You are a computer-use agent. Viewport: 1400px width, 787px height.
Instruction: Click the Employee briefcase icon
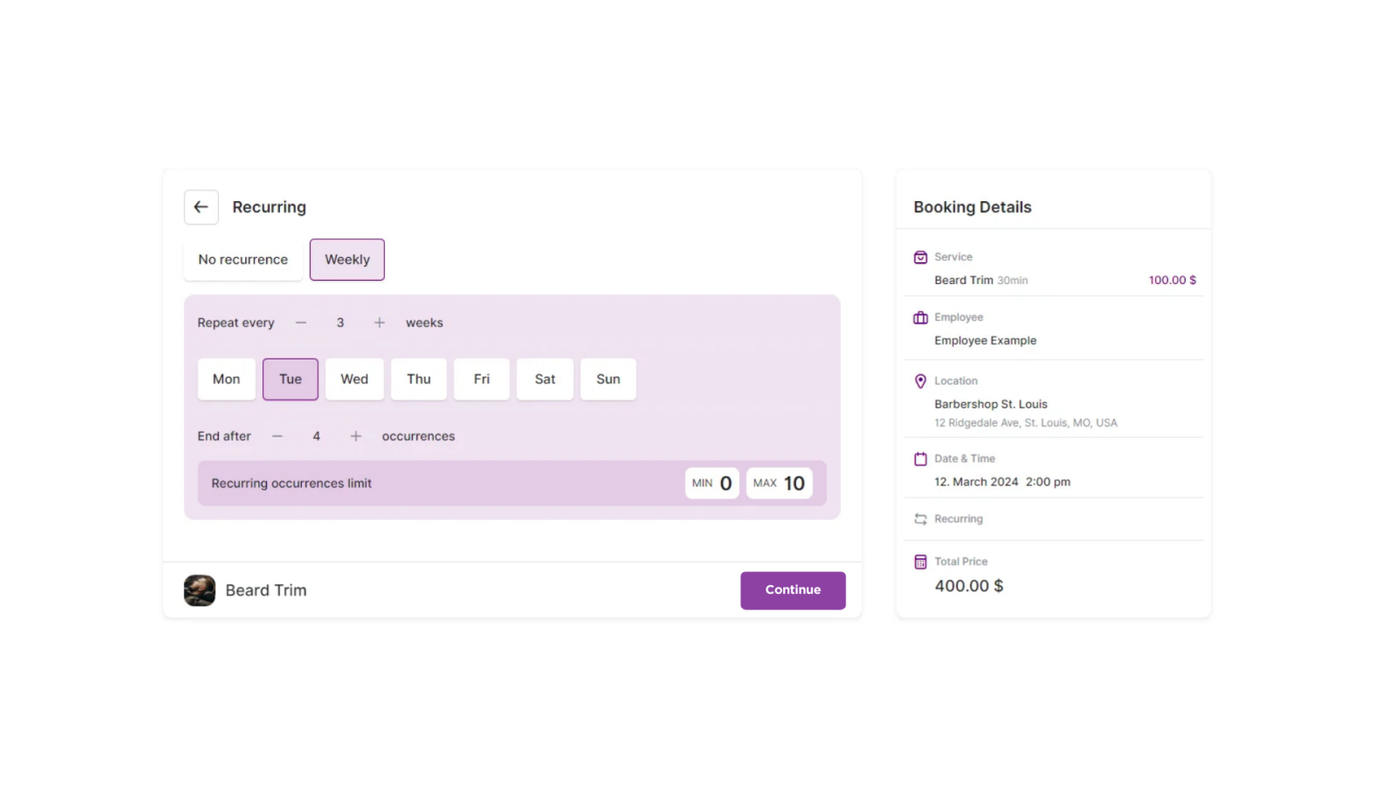point(920,318)
